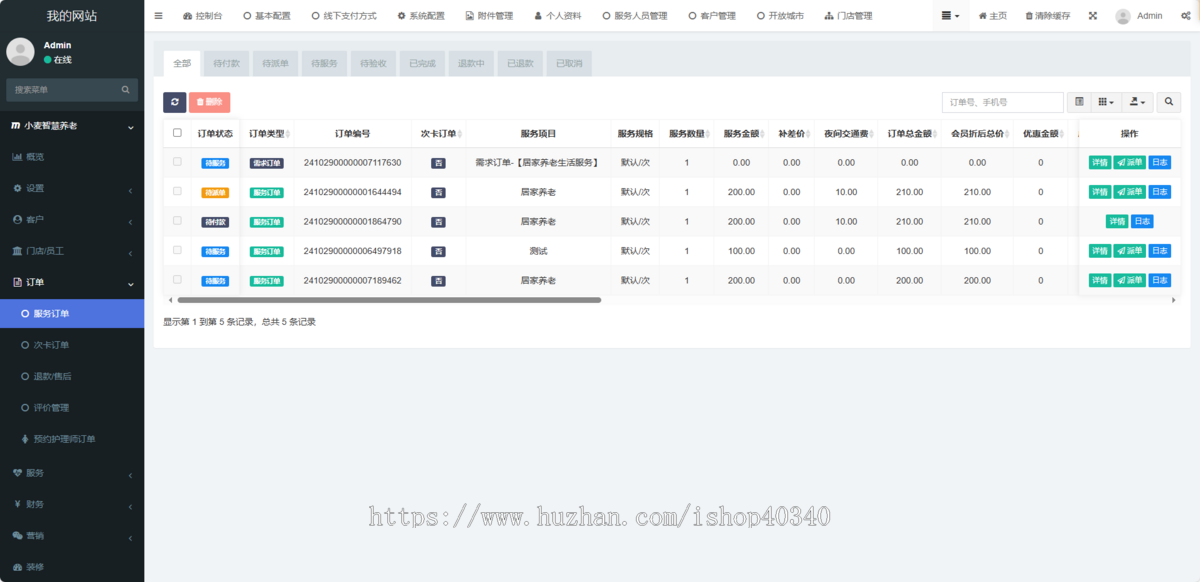Expand the 客户 sidebar menu
The height and width of the screenshot is (582, 1200).
[x=72, y=219]
